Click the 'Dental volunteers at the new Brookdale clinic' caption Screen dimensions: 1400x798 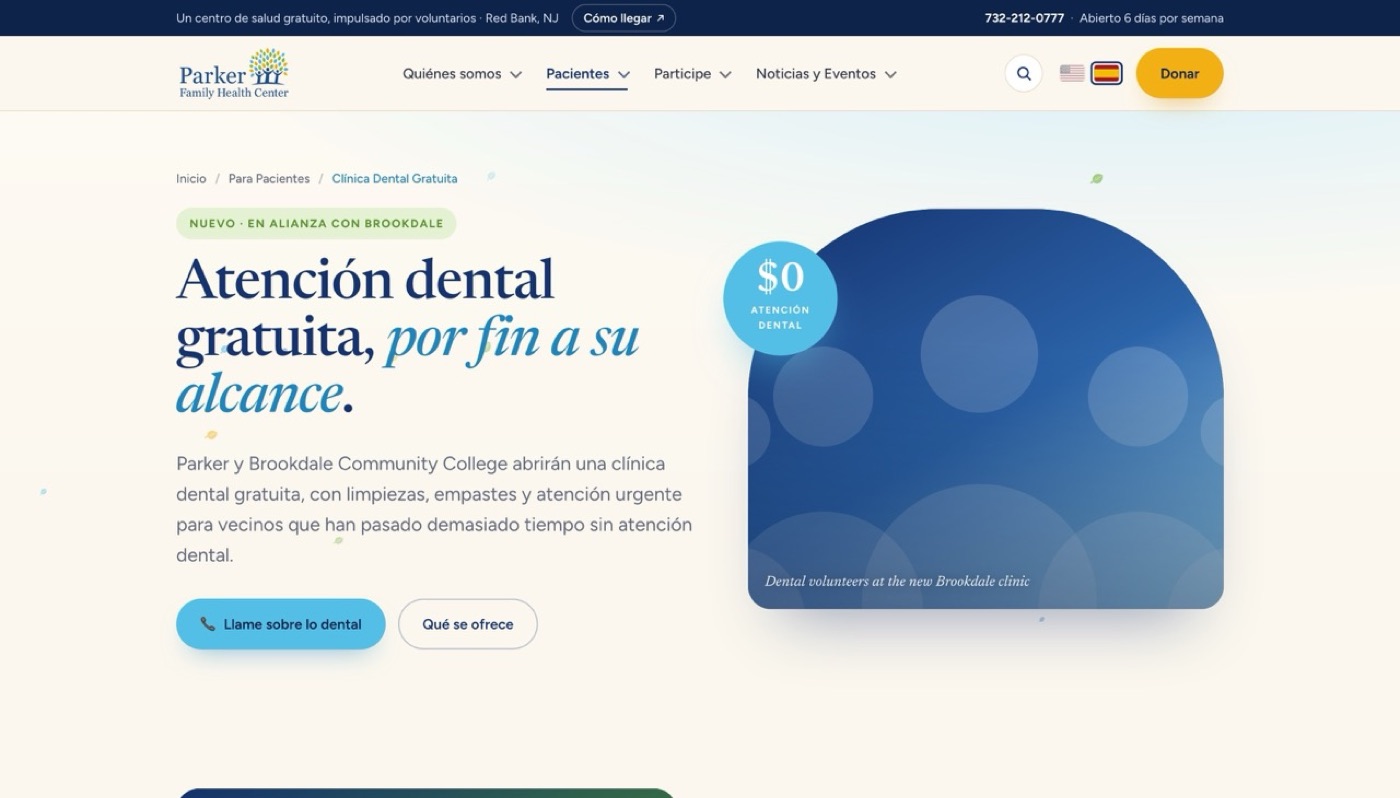pos(897,581)
